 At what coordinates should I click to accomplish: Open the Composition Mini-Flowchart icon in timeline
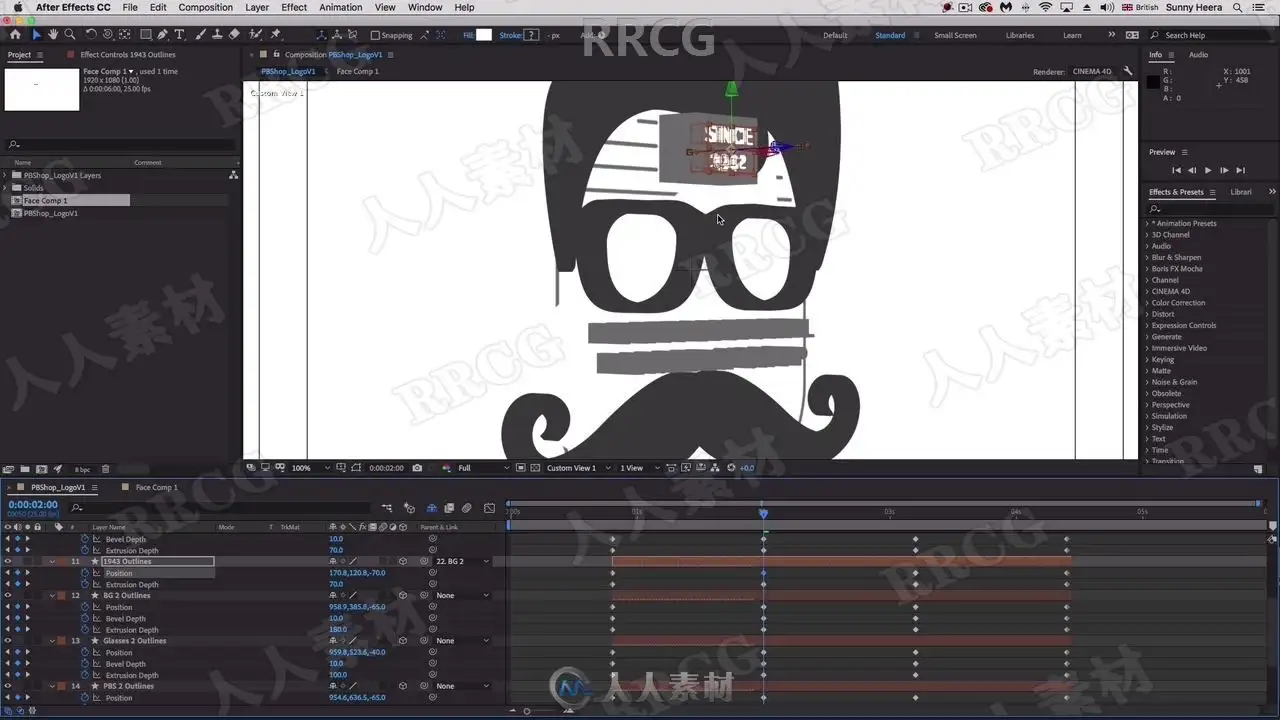point(385,508)
